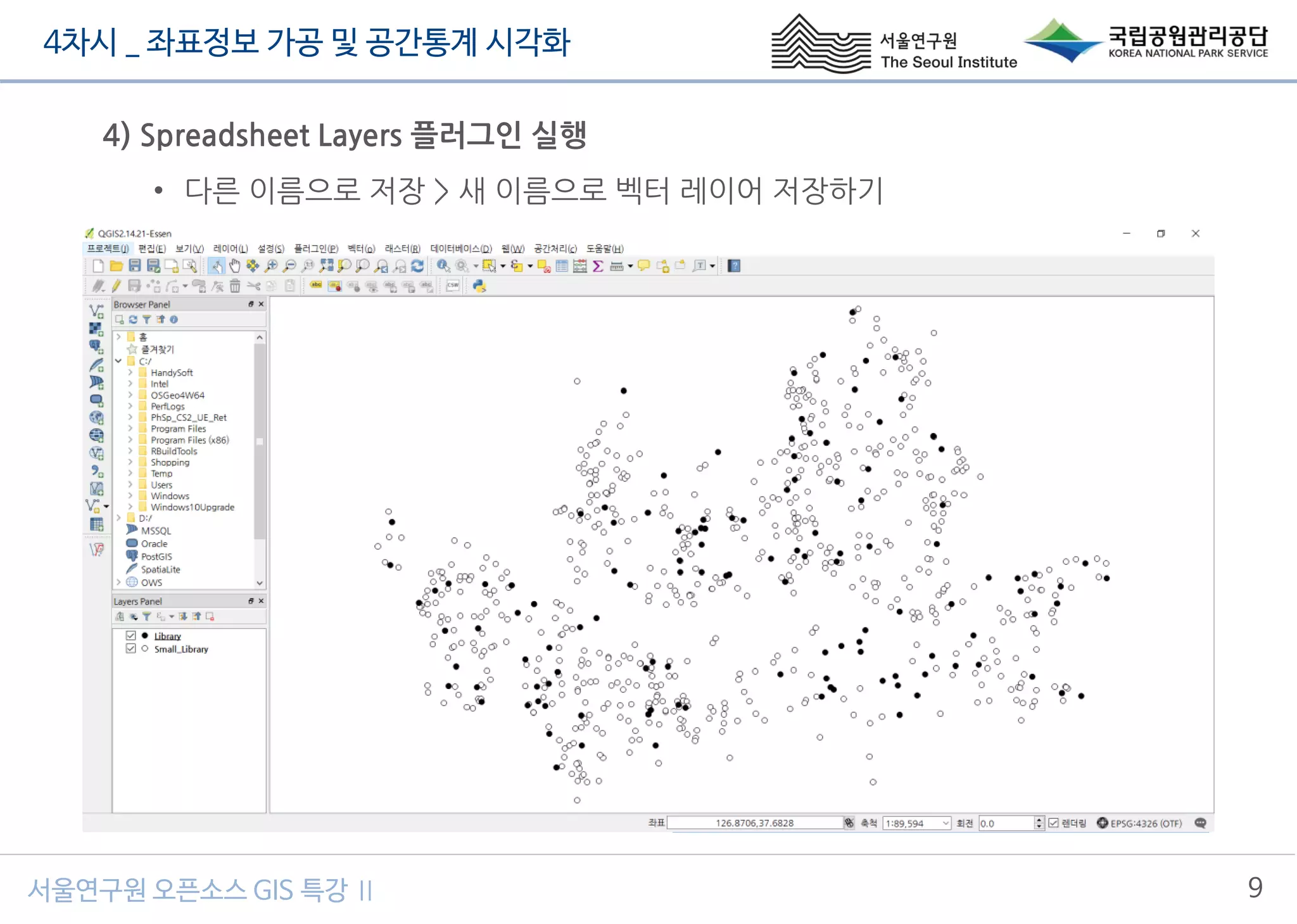Select the Small_Library layer name

[181, 649]
